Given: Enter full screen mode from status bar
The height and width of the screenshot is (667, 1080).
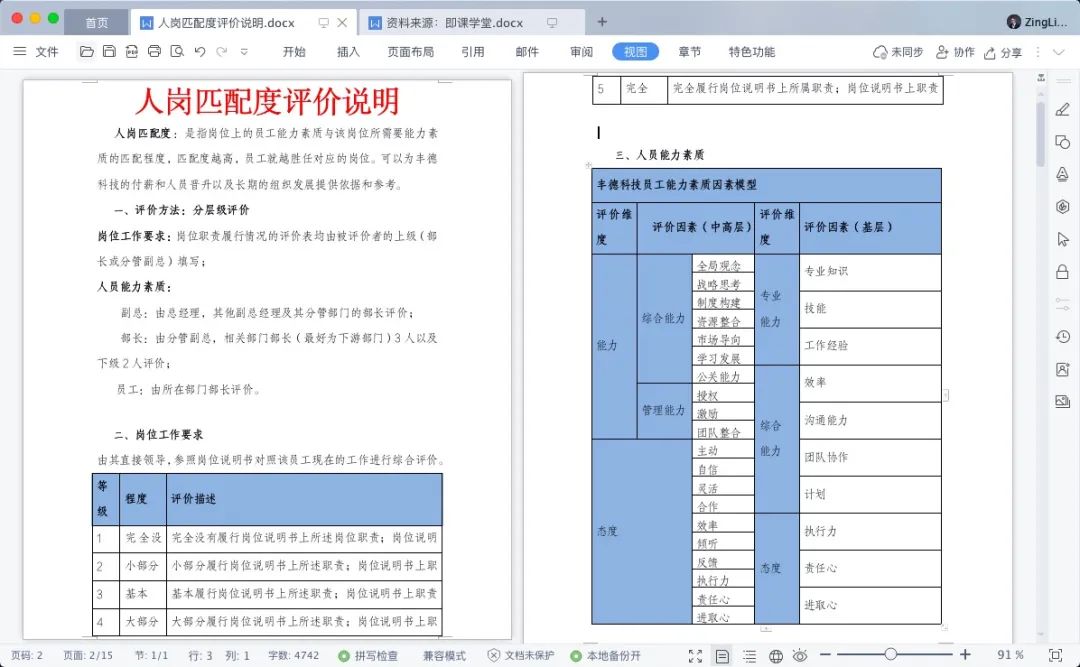Looking at the screenshot, I should point(696,655).
